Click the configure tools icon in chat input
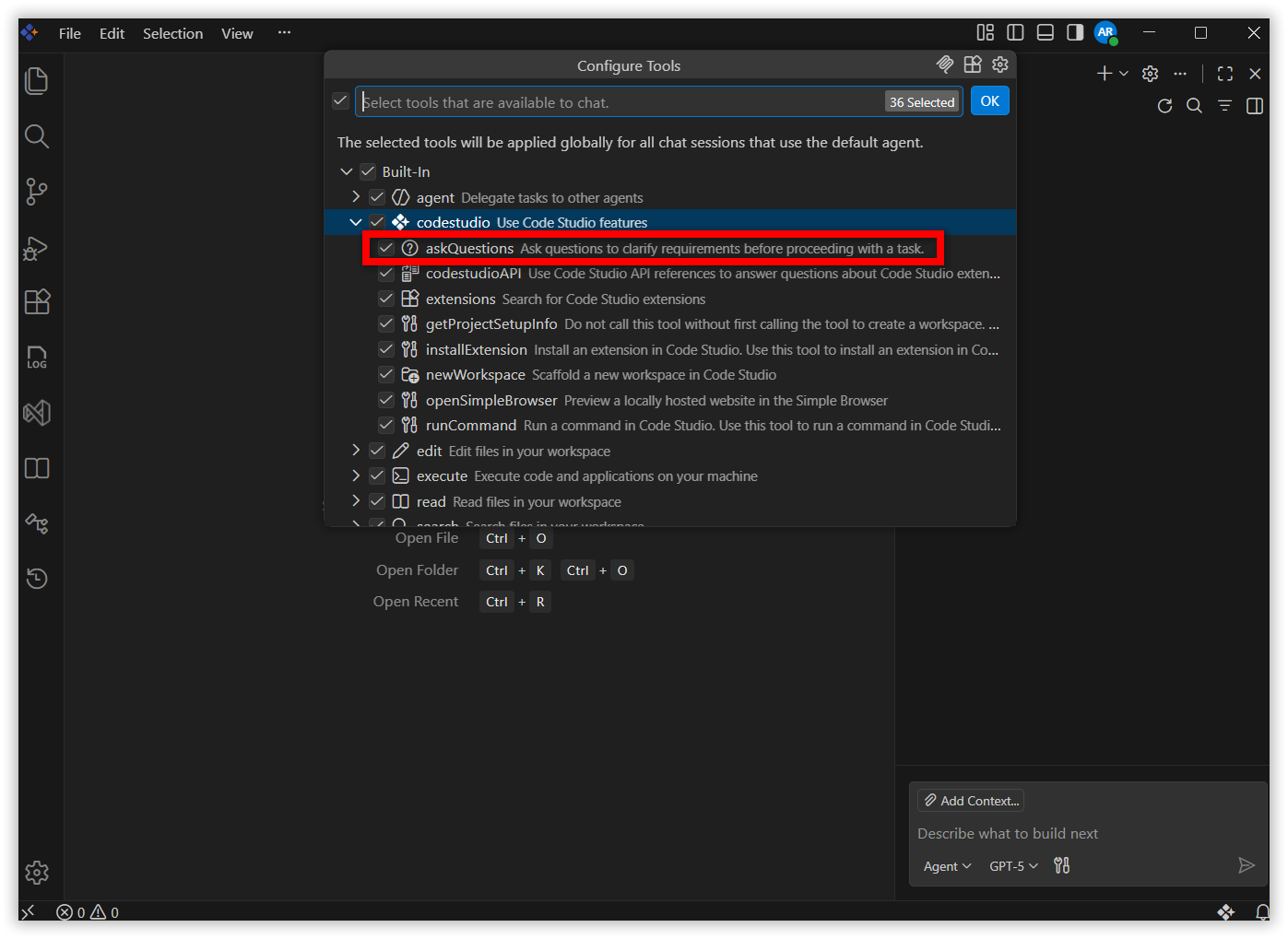1288x939 pixels. [x=1062, y=865]
